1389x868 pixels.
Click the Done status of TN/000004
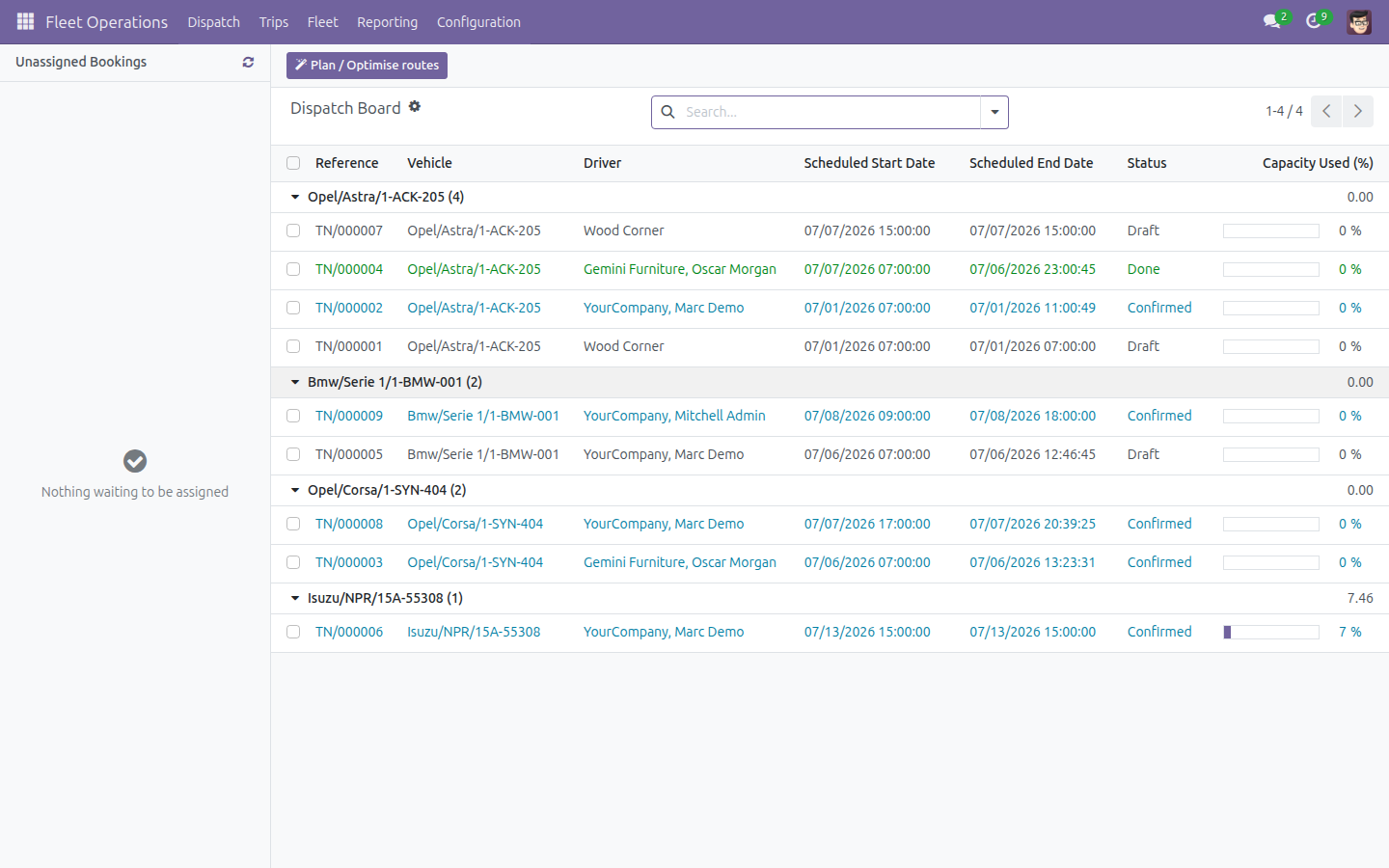click(1143, 269)
